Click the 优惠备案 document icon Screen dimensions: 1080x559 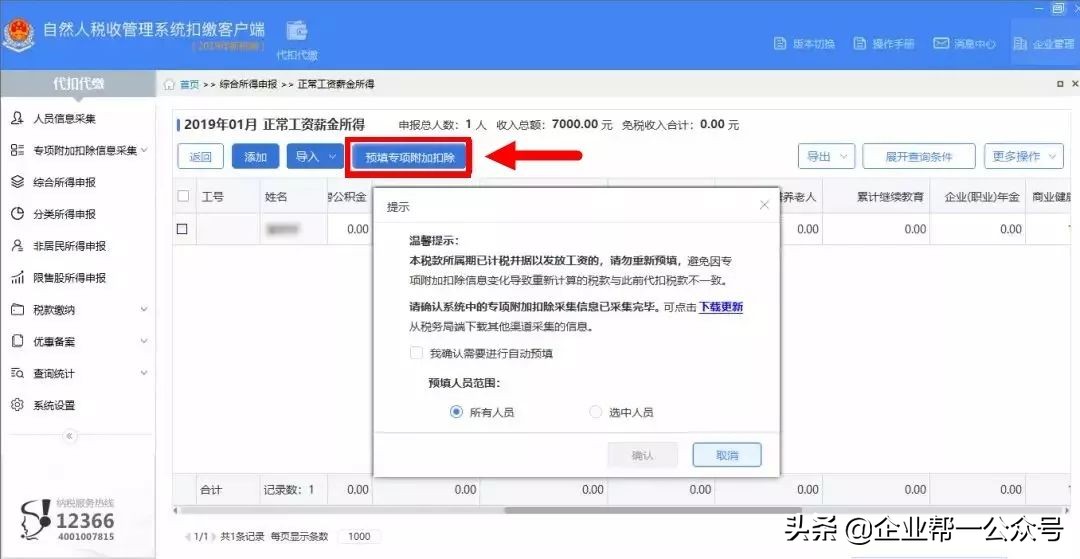point(17,341)
